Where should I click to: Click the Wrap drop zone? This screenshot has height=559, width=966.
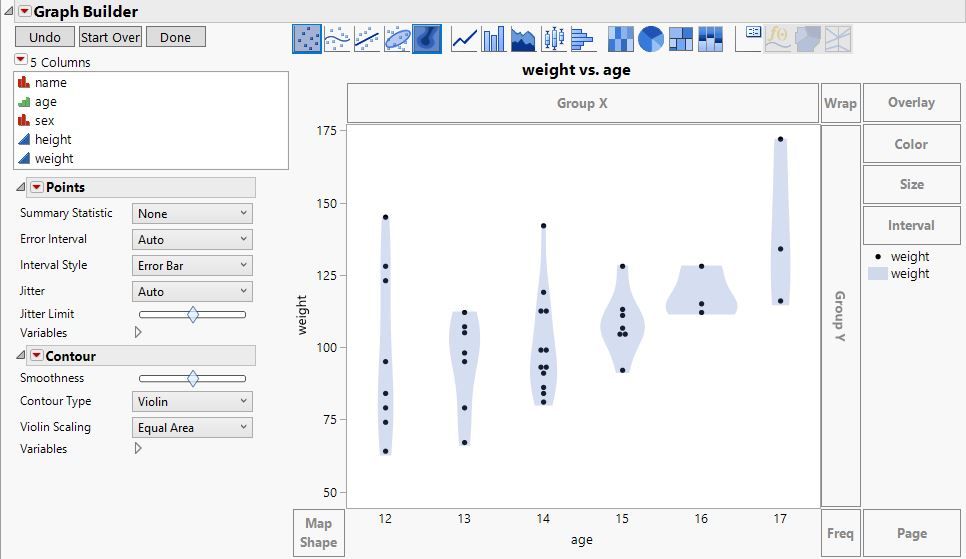[x=840, y=103]
